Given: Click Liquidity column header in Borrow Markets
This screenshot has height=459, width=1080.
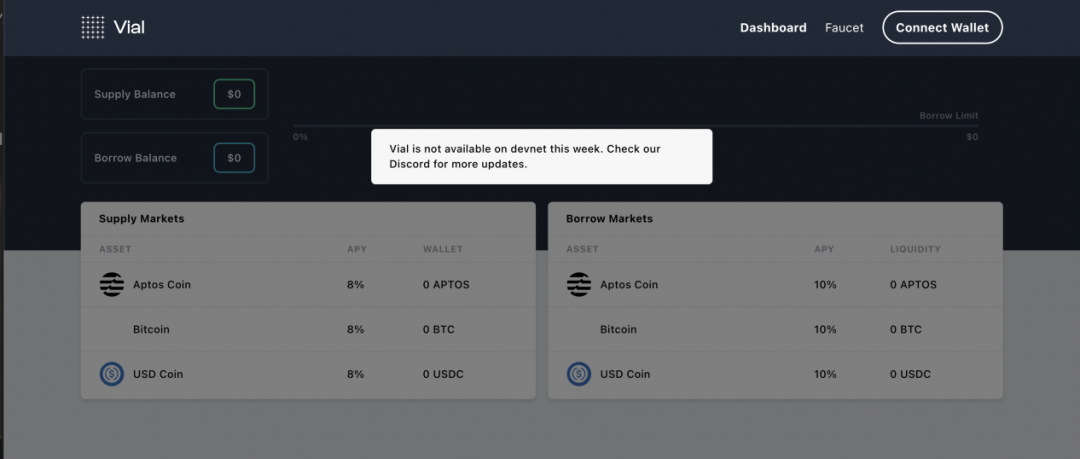Looking at the screenshot, I should 915,249.
